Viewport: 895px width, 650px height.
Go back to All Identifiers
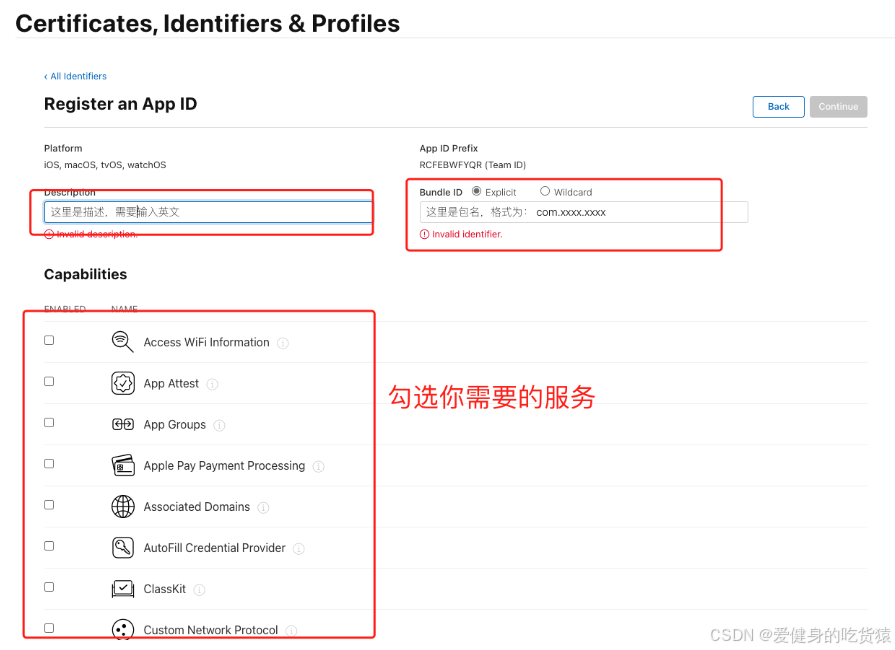[75, 76]
